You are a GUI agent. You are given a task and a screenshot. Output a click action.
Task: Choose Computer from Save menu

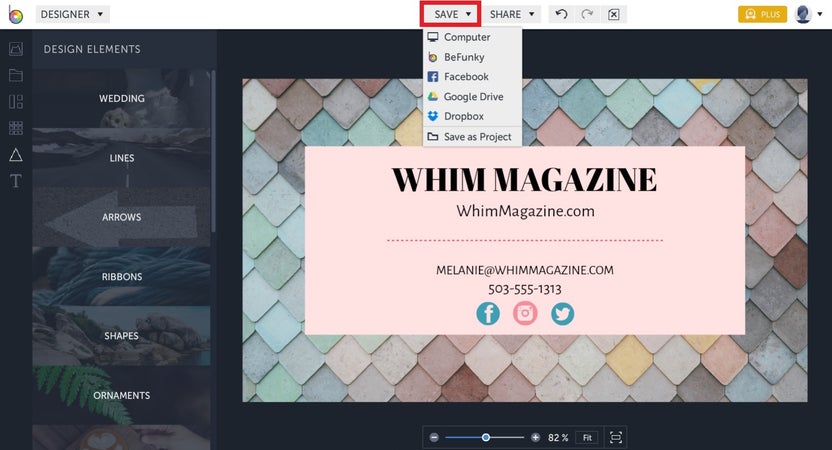[472, 37]
